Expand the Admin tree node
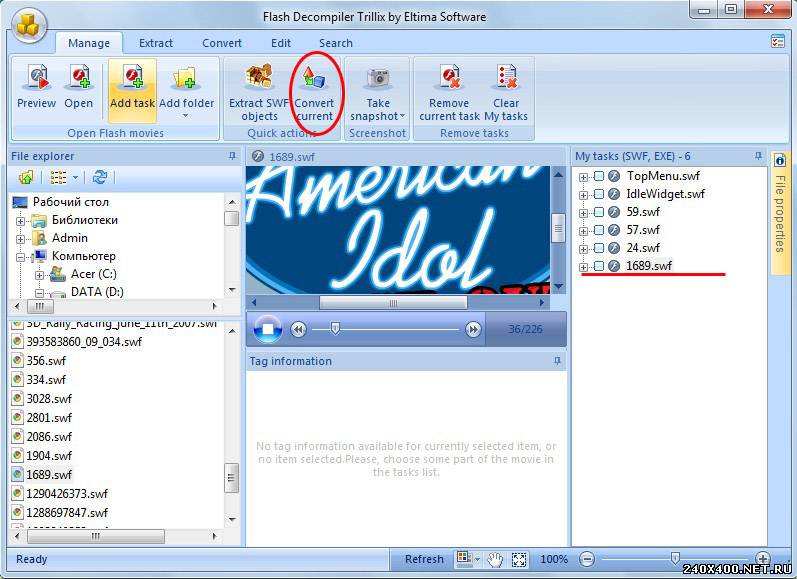Screen dimensions: 797x579 point(20,239)
